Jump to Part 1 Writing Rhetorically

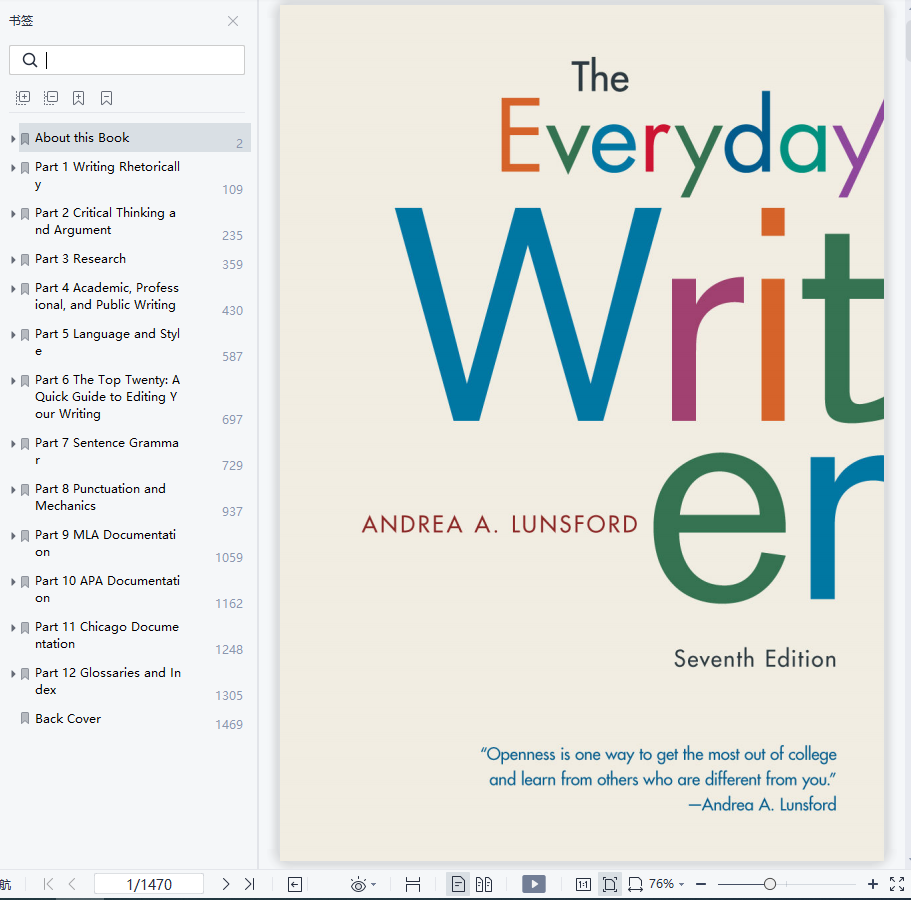click(107, 175)
